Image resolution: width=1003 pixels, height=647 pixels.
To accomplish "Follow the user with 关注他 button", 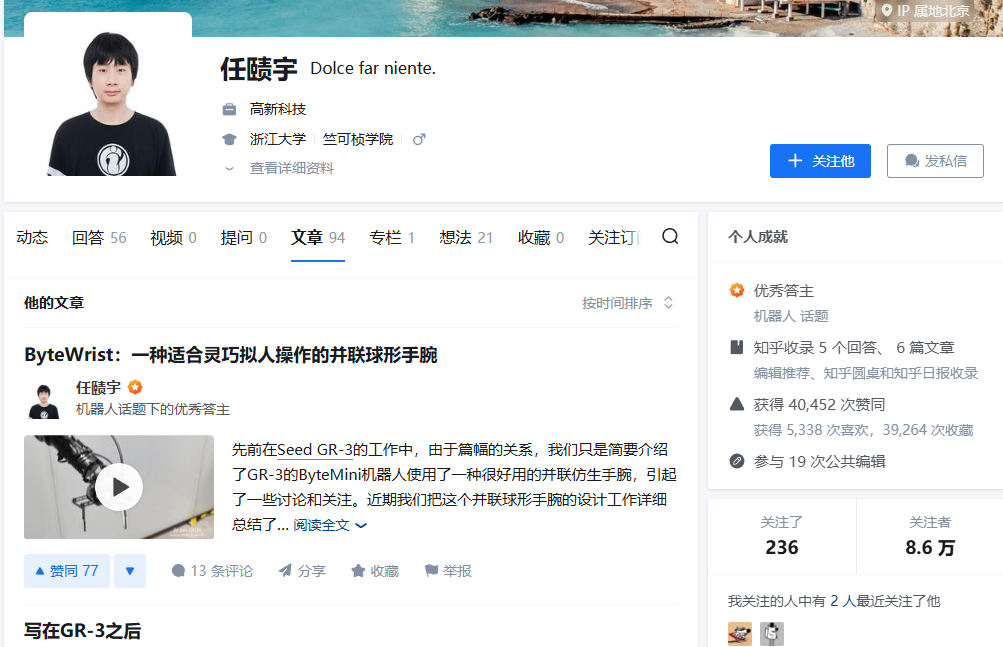I will 820,161.
